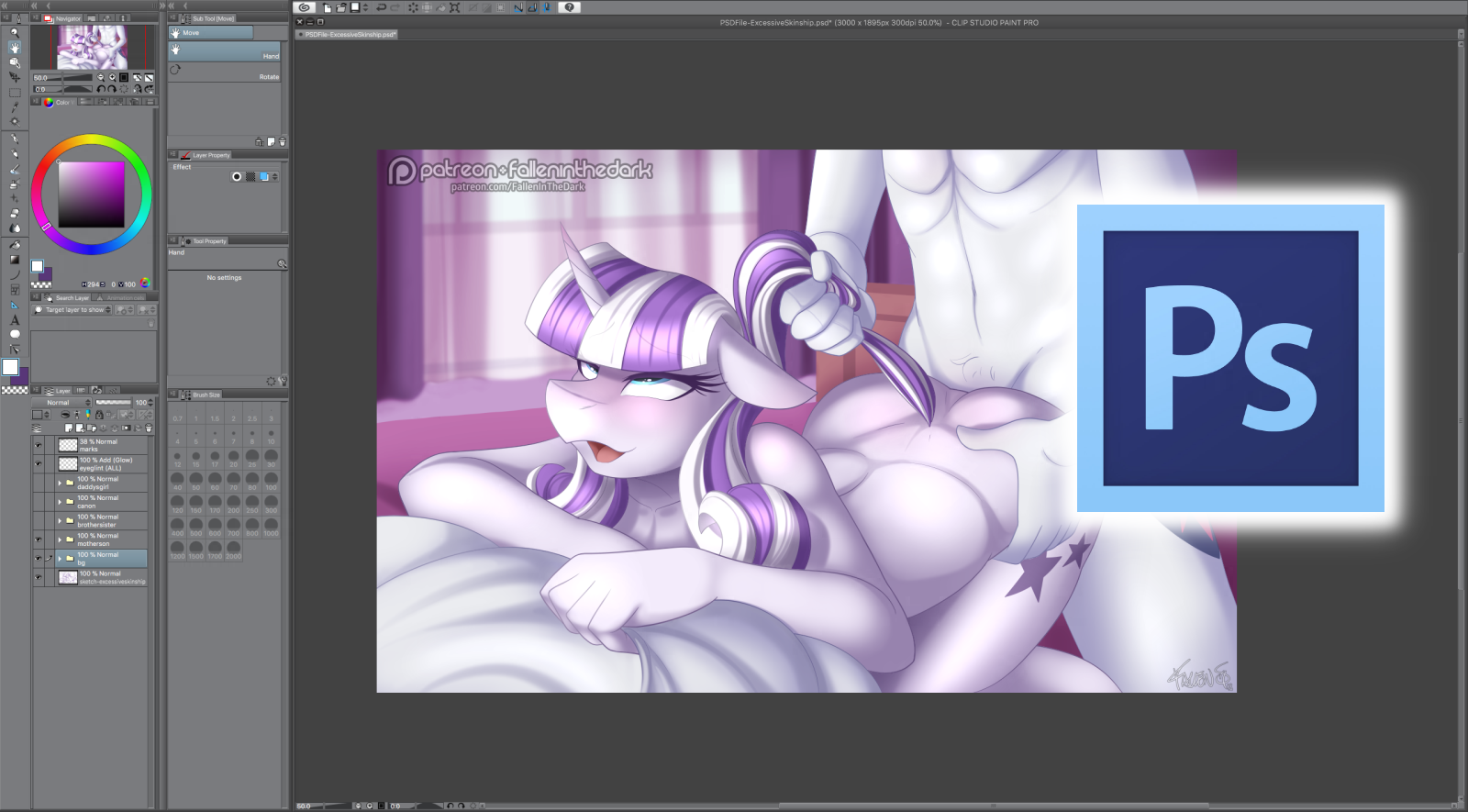Choose the Rotate sub tool
Viewport: 1468px width, 812px height.
tap(224, 72)
